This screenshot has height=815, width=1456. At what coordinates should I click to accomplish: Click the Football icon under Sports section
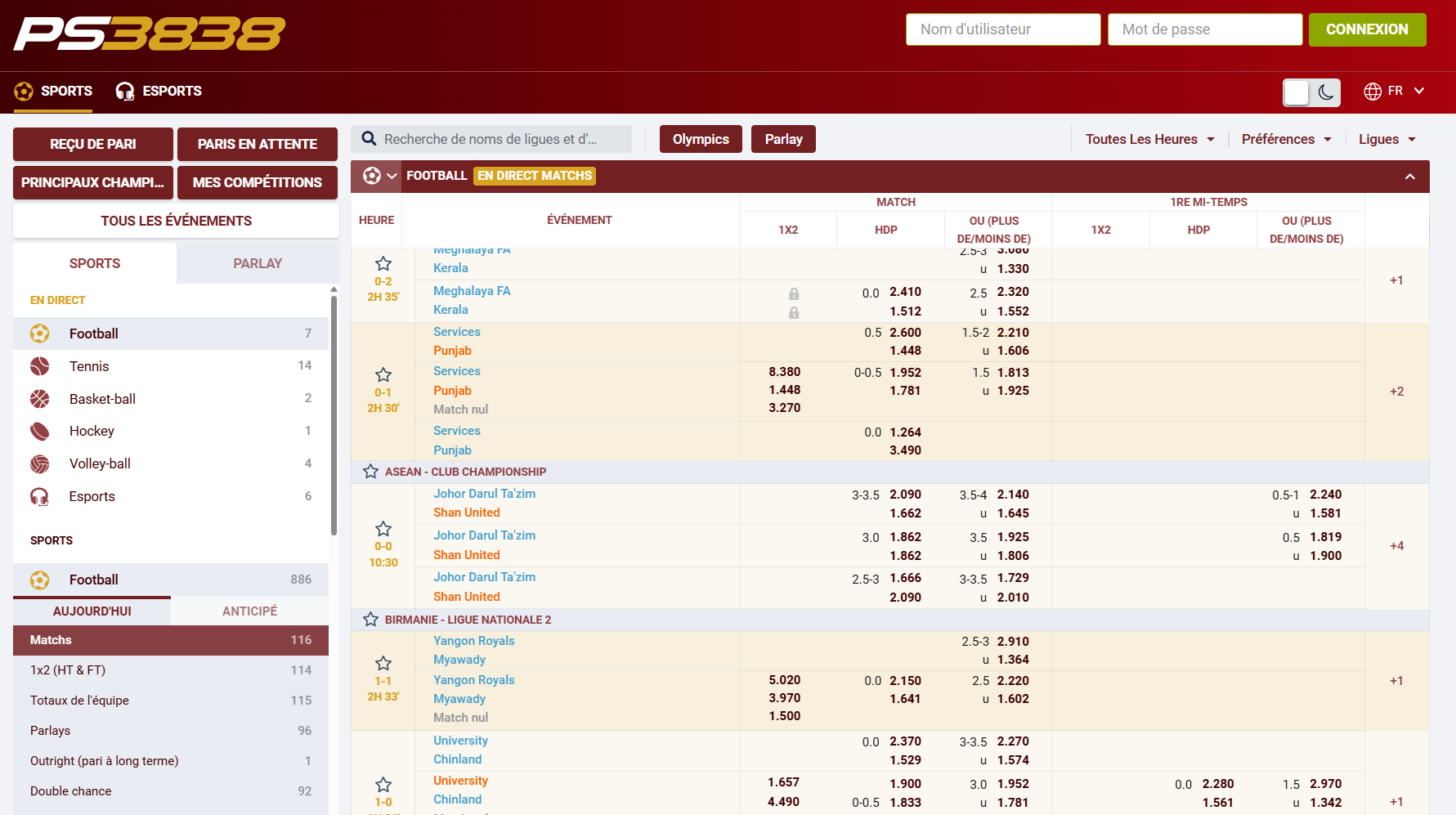pos(40,580)
